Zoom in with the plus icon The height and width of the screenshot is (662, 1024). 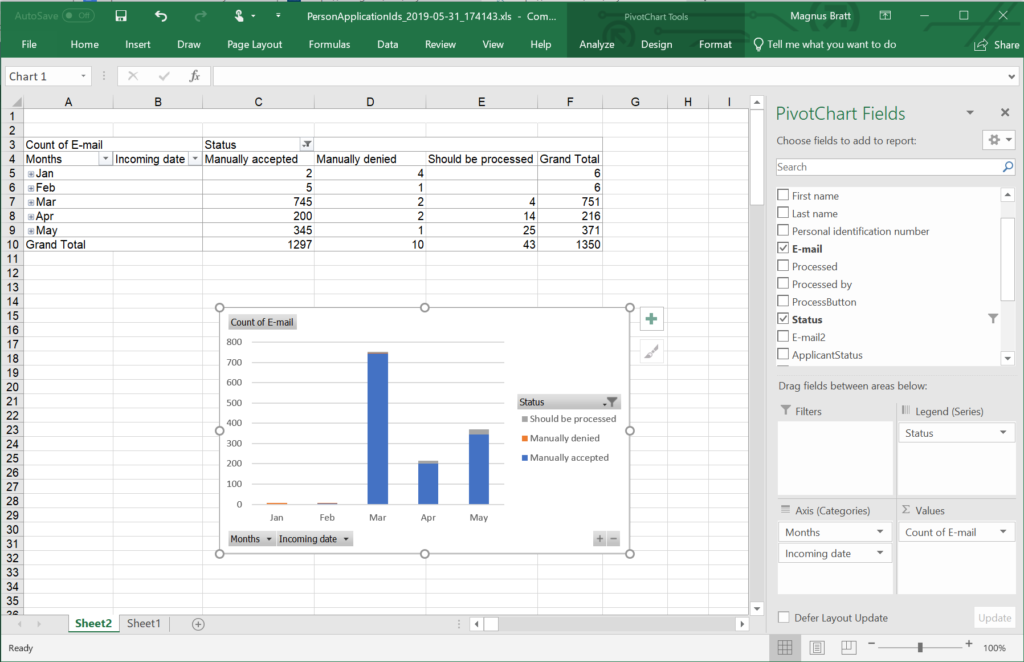tap(968, 644)
